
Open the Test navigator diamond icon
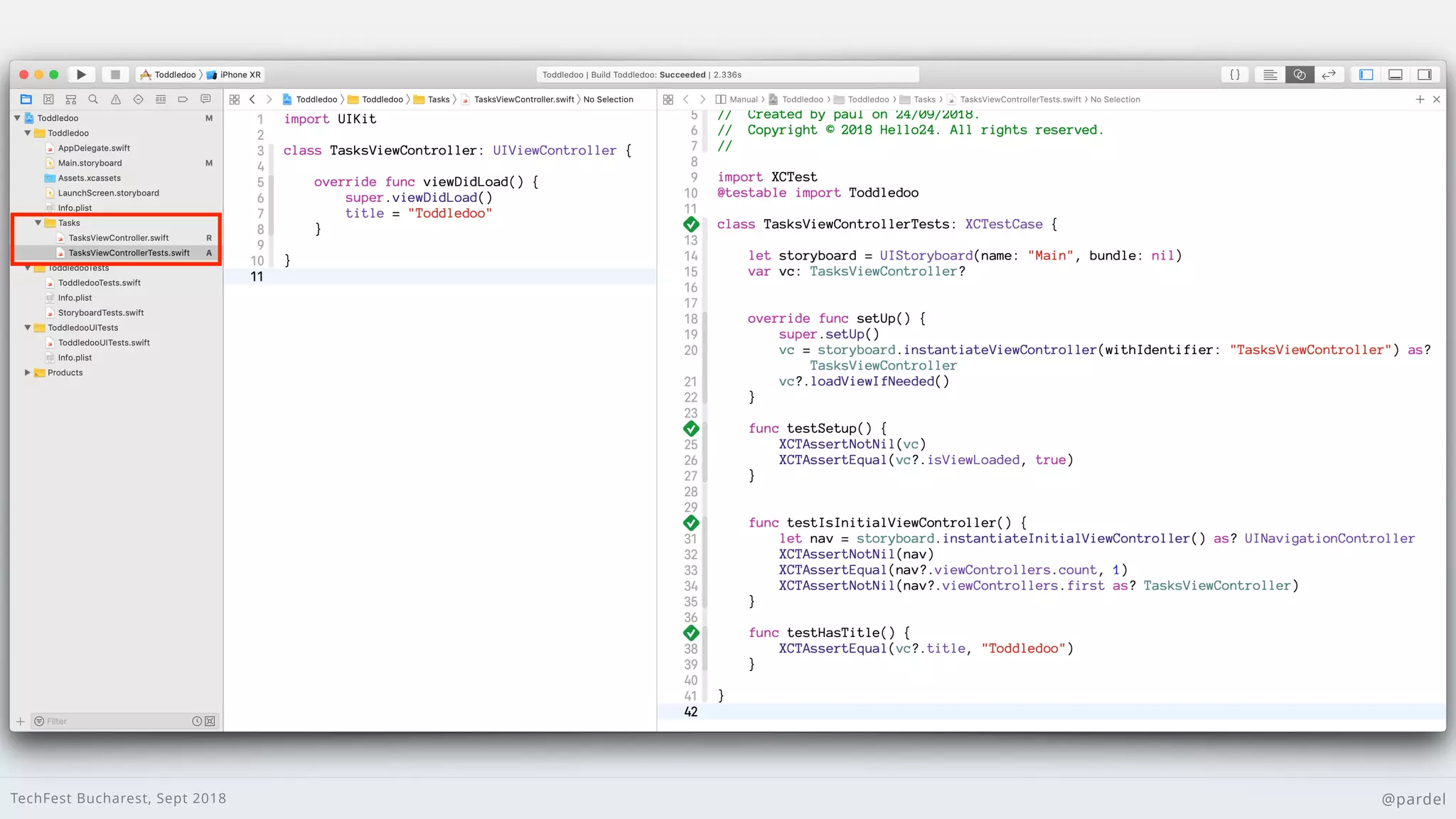tap(138, 100)
